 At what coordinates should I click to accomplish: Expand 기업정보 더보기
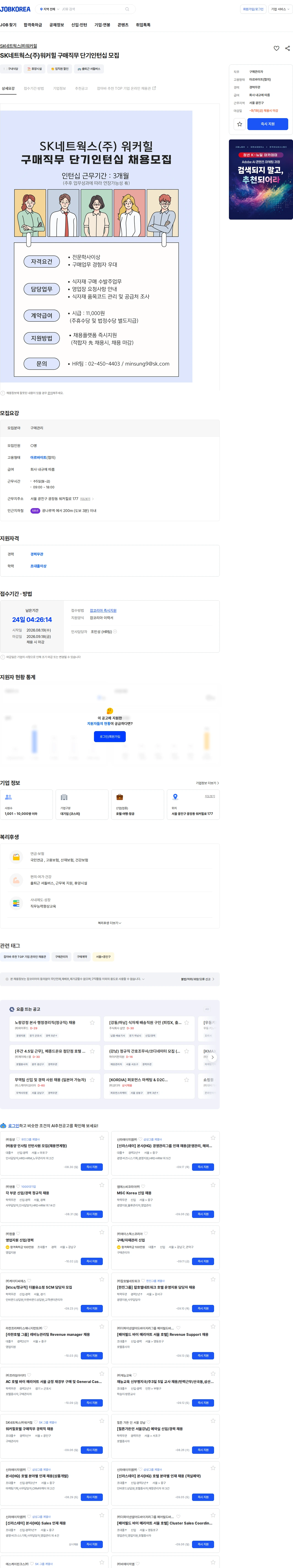[207, 783]
